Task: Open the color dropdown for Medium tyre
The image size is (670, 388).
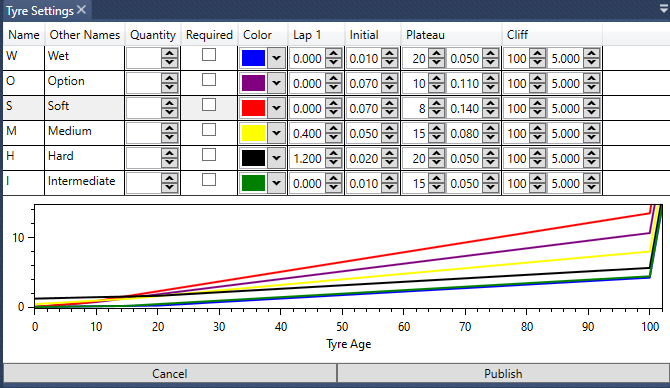Action: pyautogui.click(x=276, y=133)
